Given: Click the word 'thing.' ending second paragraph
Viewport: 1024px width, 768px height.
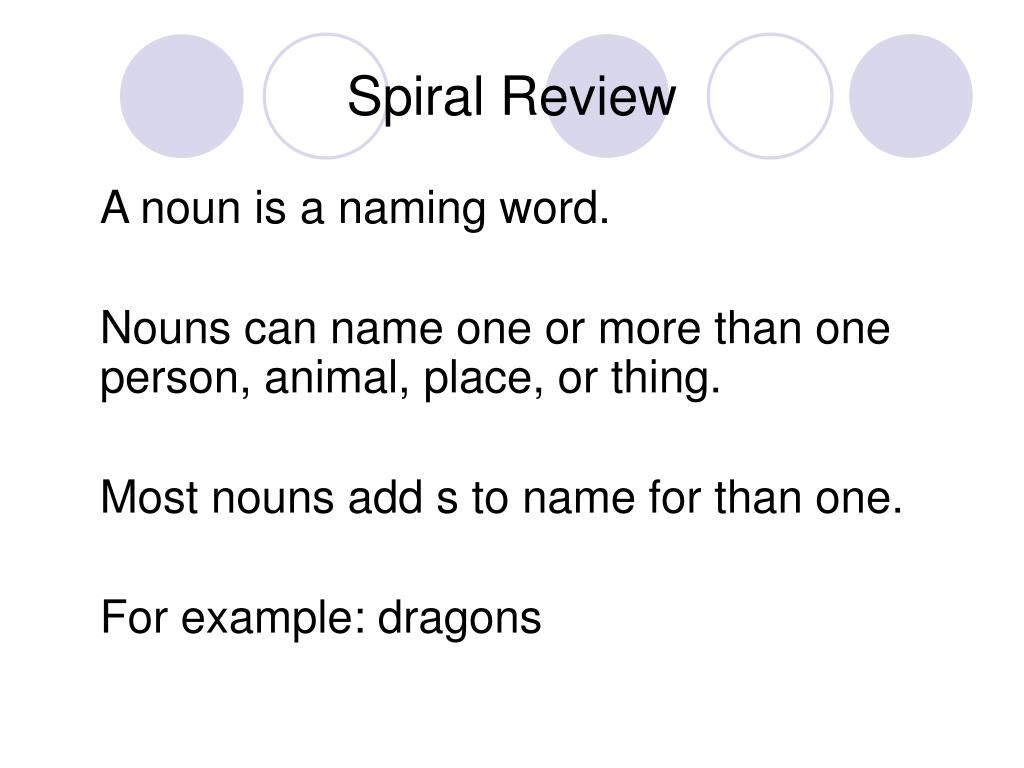Looking at the screenshot, I should tap(666, 379).
